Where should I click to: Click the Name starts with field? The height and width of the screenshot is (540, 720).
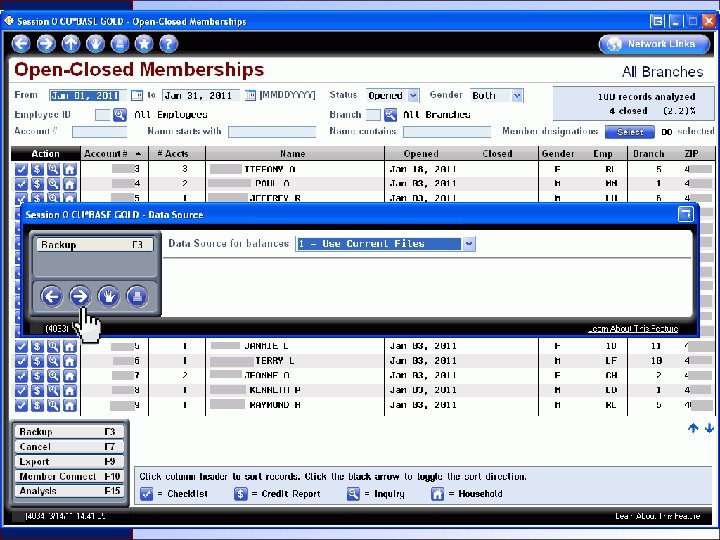click(272, 132)
